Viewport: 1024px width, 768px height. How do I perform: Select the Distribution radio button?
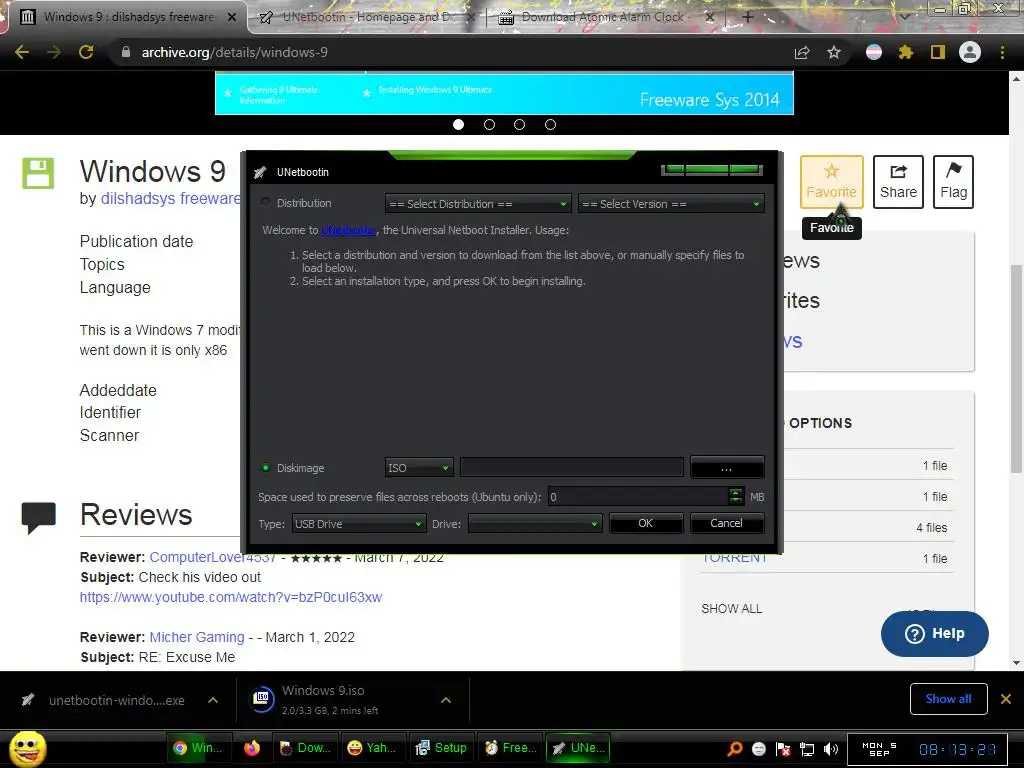point(266,202)
